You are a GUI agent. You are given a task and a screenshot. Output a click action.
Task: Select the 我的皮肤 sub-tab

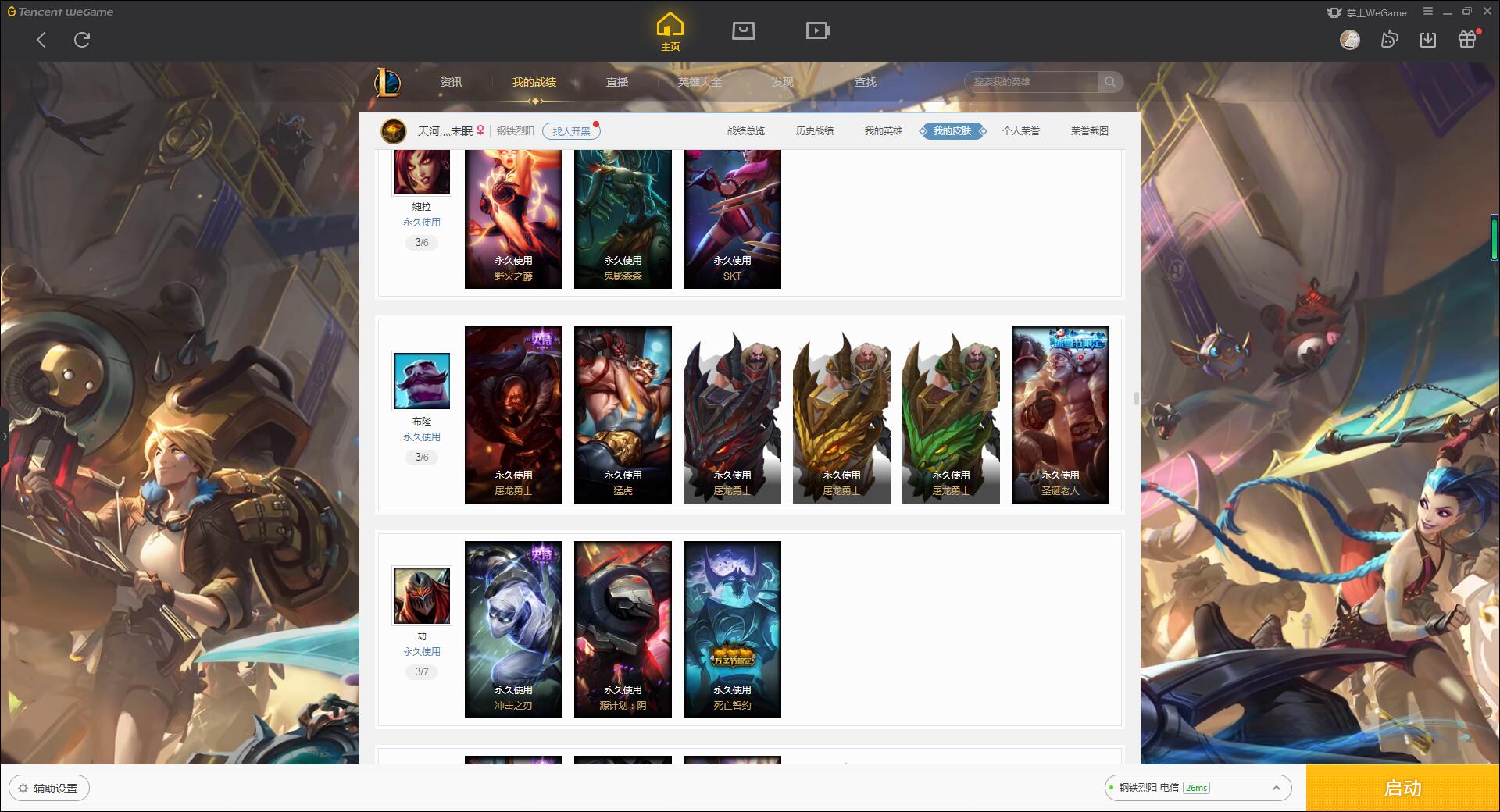pyautogui.click(x=952, y=131)
